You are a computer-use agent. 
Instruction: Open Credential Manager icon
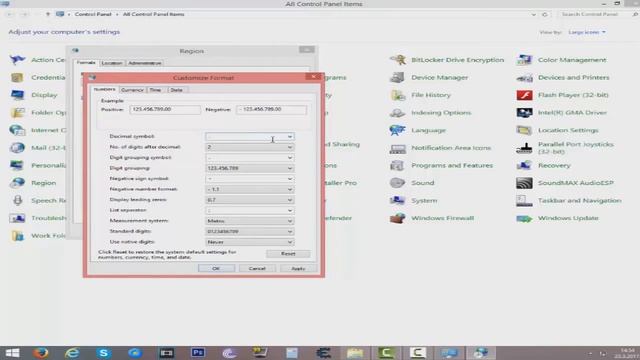coord(17,78)
